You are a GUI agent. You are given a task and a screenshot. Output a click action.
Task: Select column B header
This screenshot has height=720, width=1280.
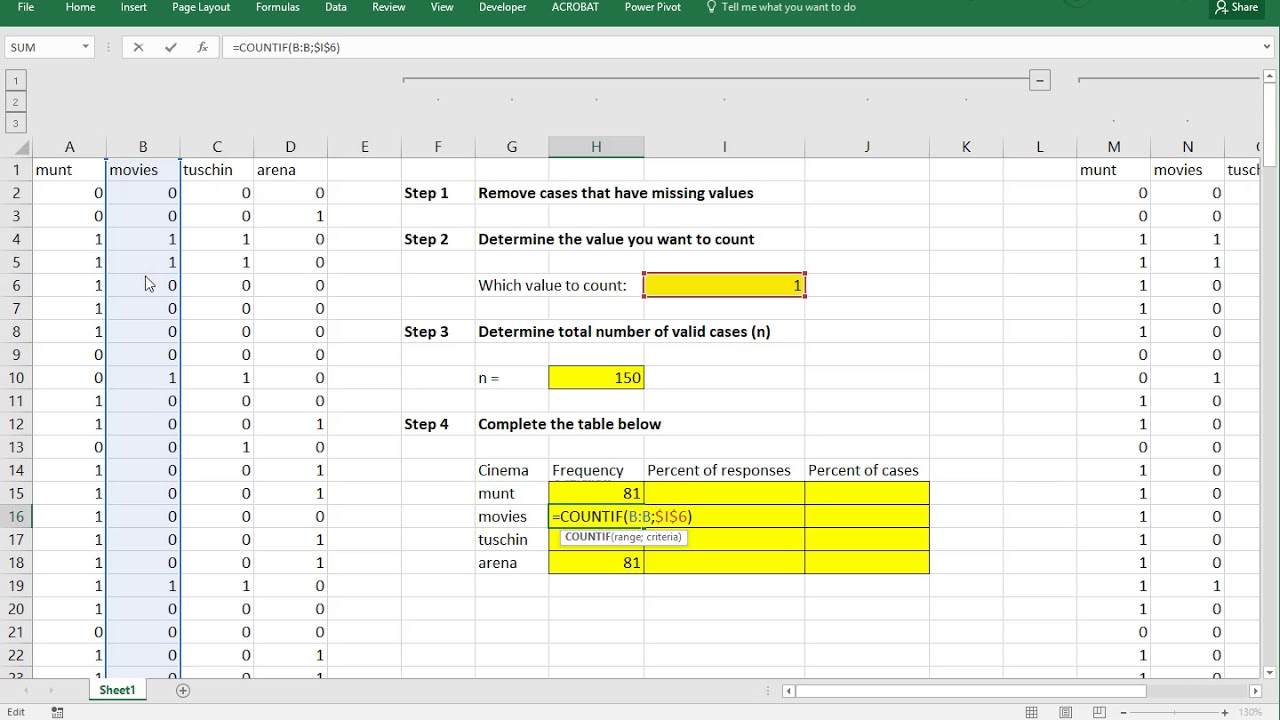click(x=143, y=147)
